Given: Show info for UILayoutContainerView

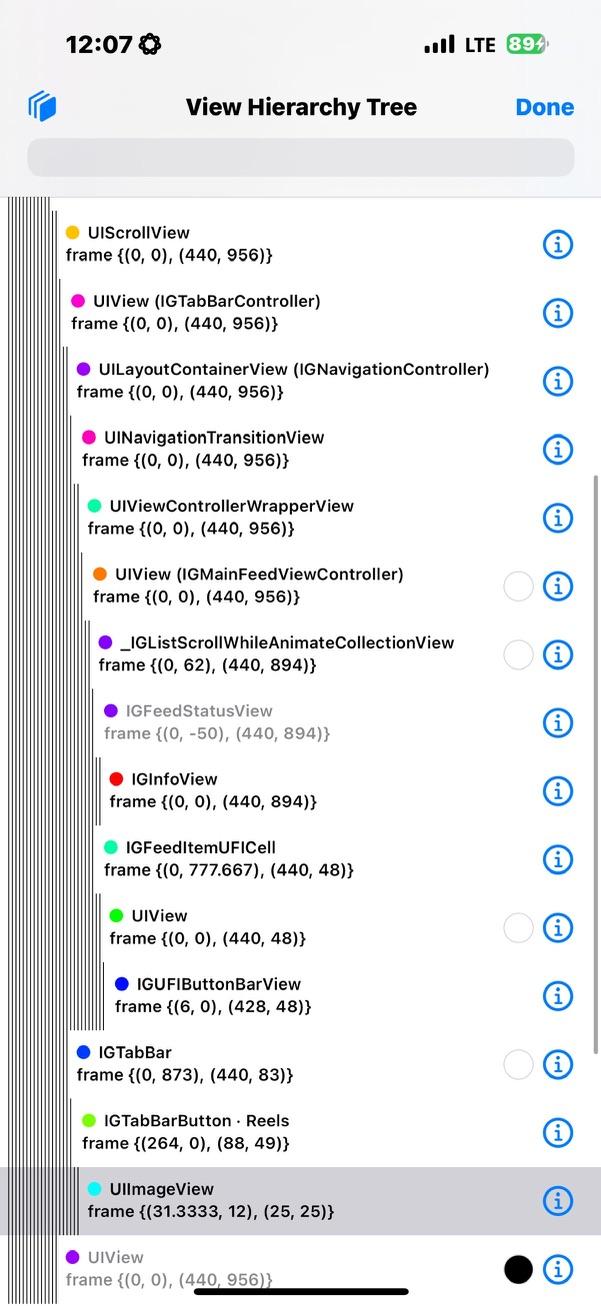Looking at the screenshot, I should pos(558,380).
